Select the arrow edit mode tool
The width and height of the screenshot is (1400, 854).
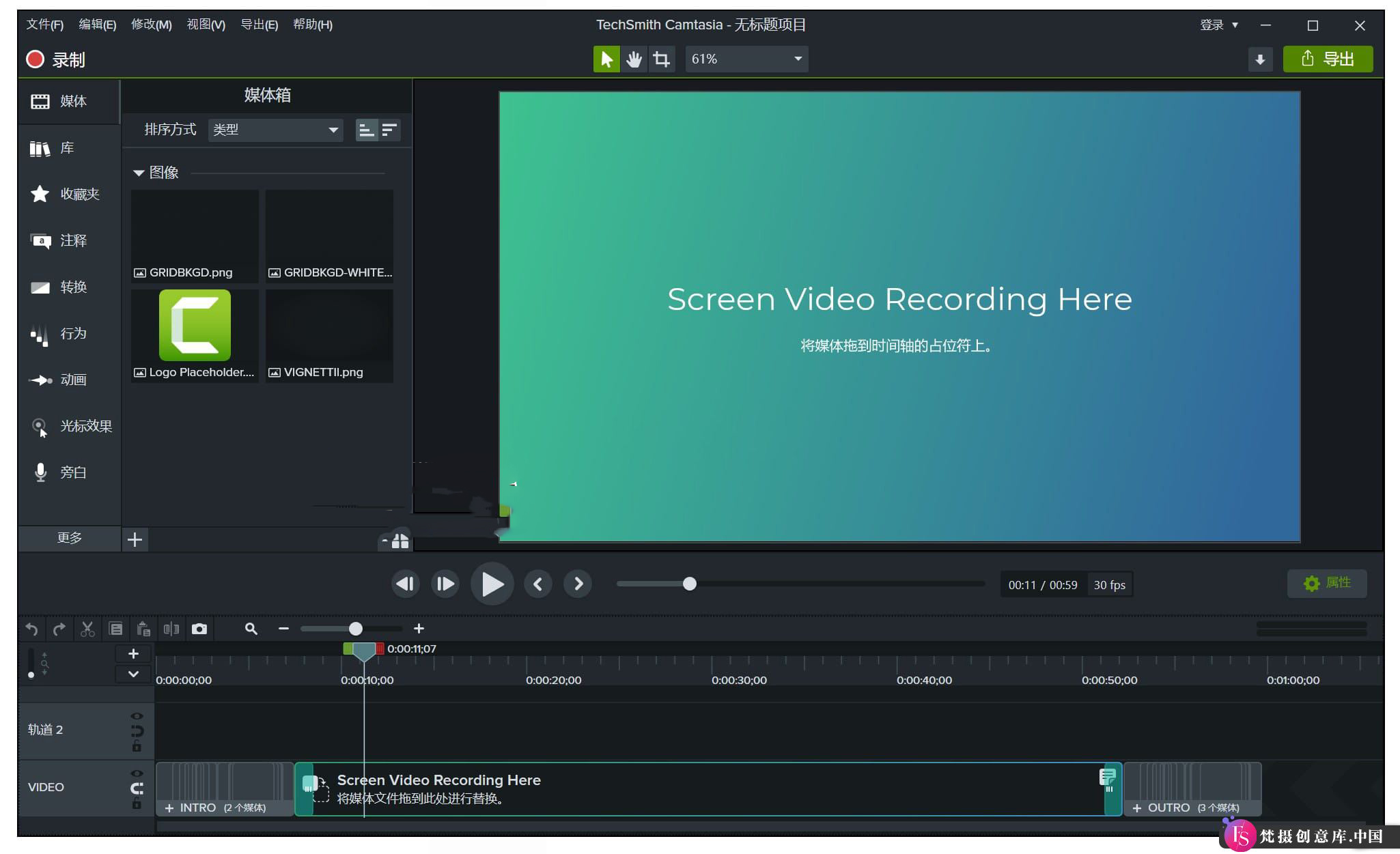tap(606, 59)
